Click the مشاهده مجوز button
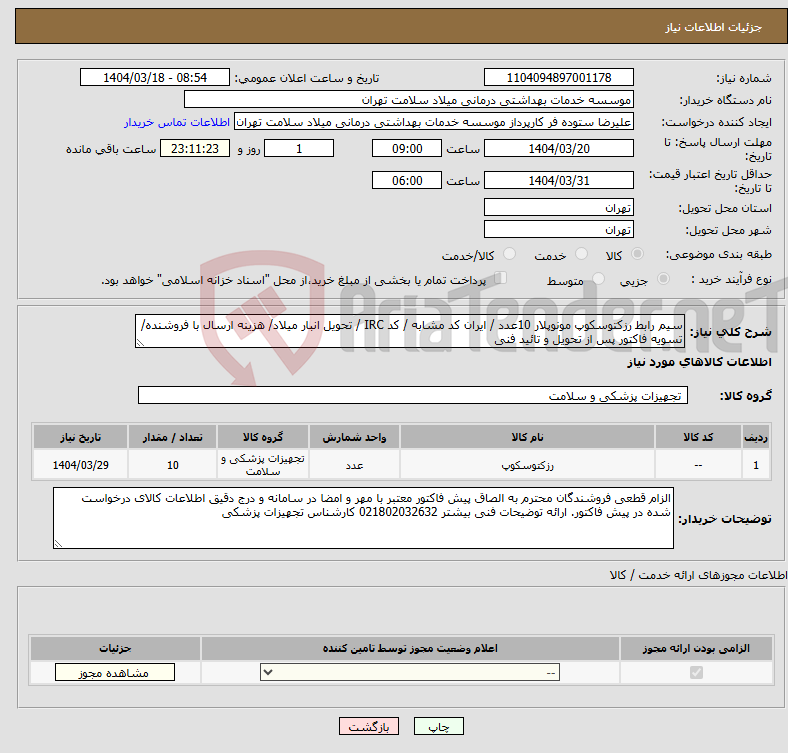Screen dimensions: 788x753 112,673
